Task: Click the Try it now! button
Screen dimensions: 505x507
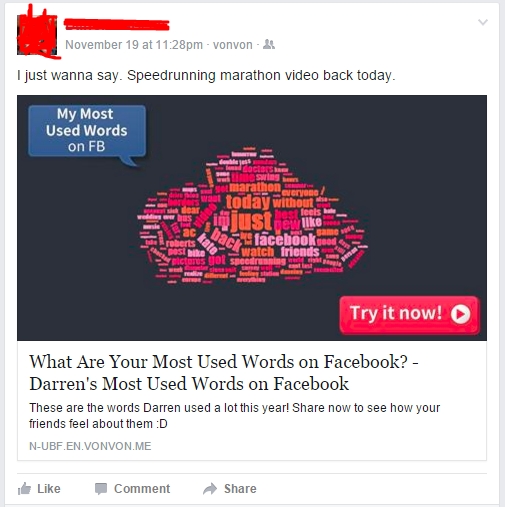Action: (x=410, y=315)
